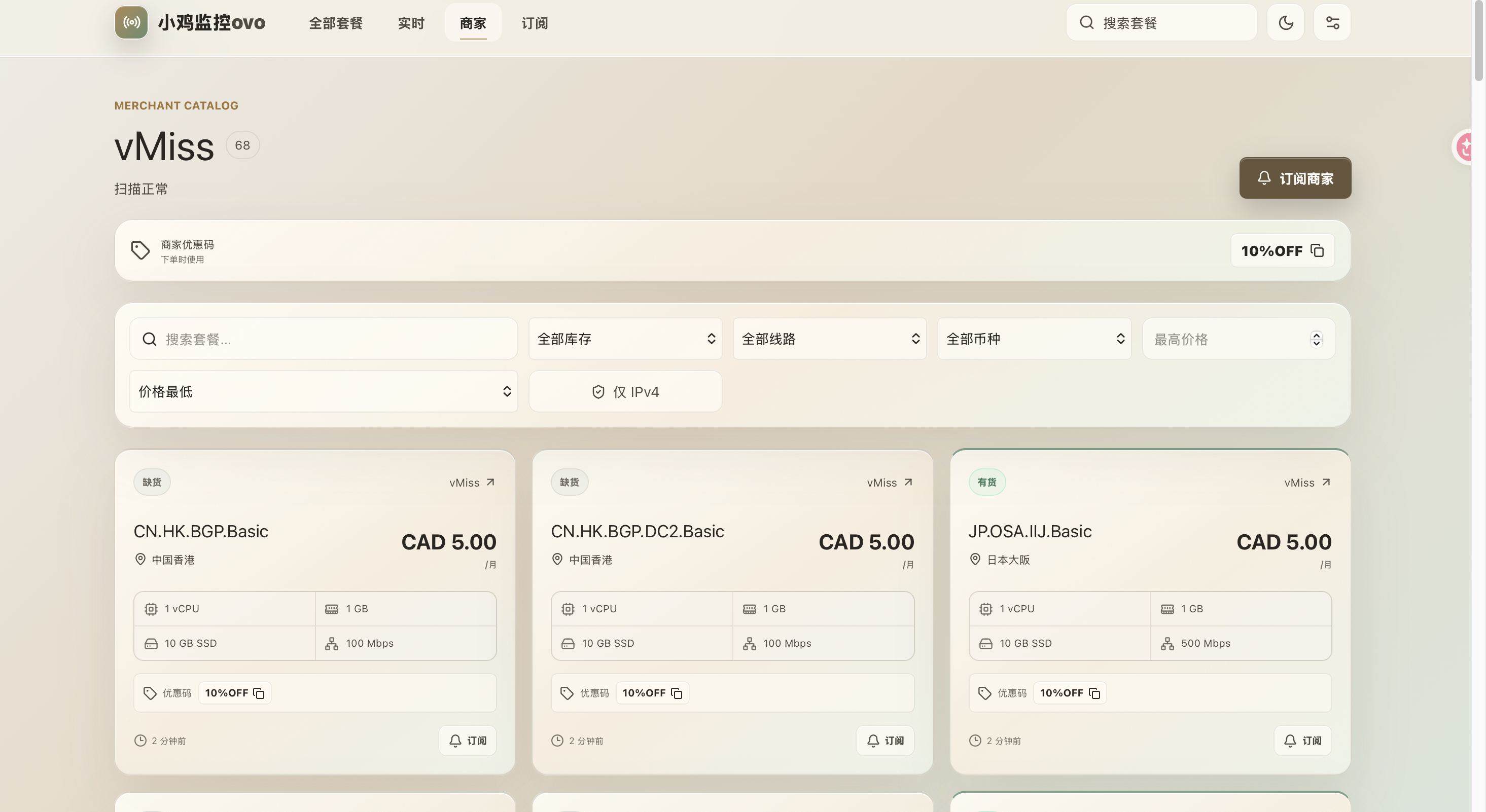Click the 68 plan count badge
The height and width of the screenshot is (812, 1486).
pos(242,145)
